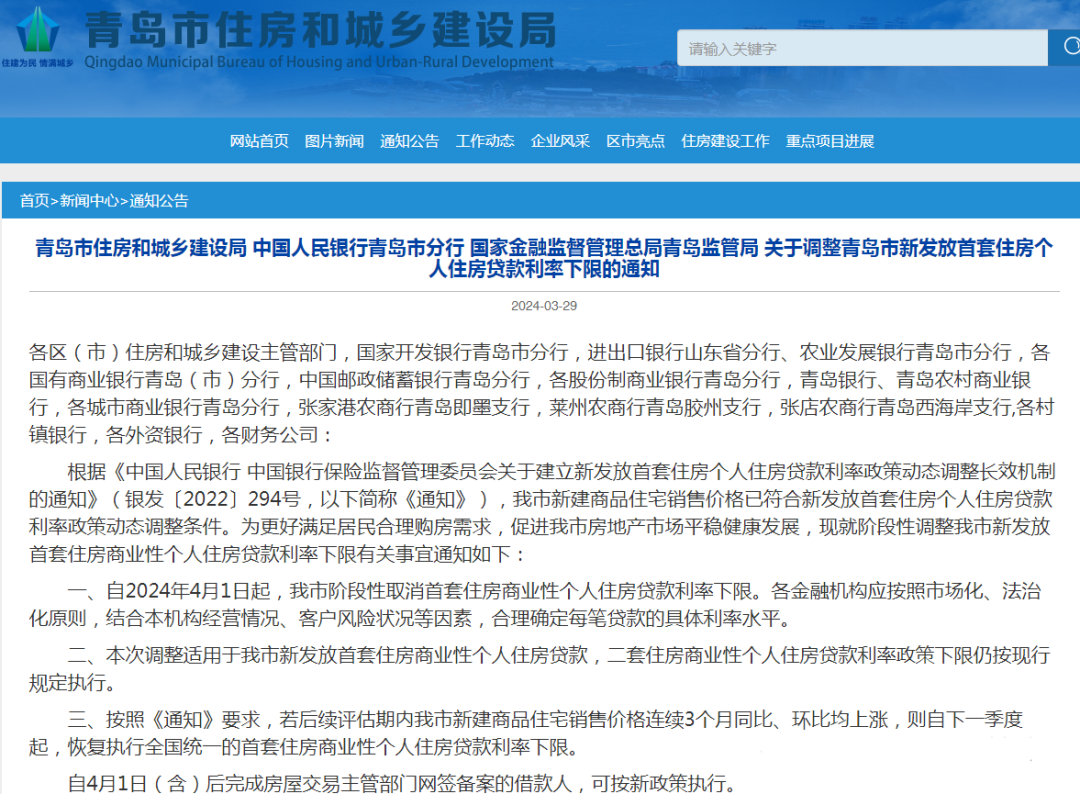The width and height of the screenshot is (1080, 794).
Task: Click the publish date 2024-03-29
Action: click(544, 306)
